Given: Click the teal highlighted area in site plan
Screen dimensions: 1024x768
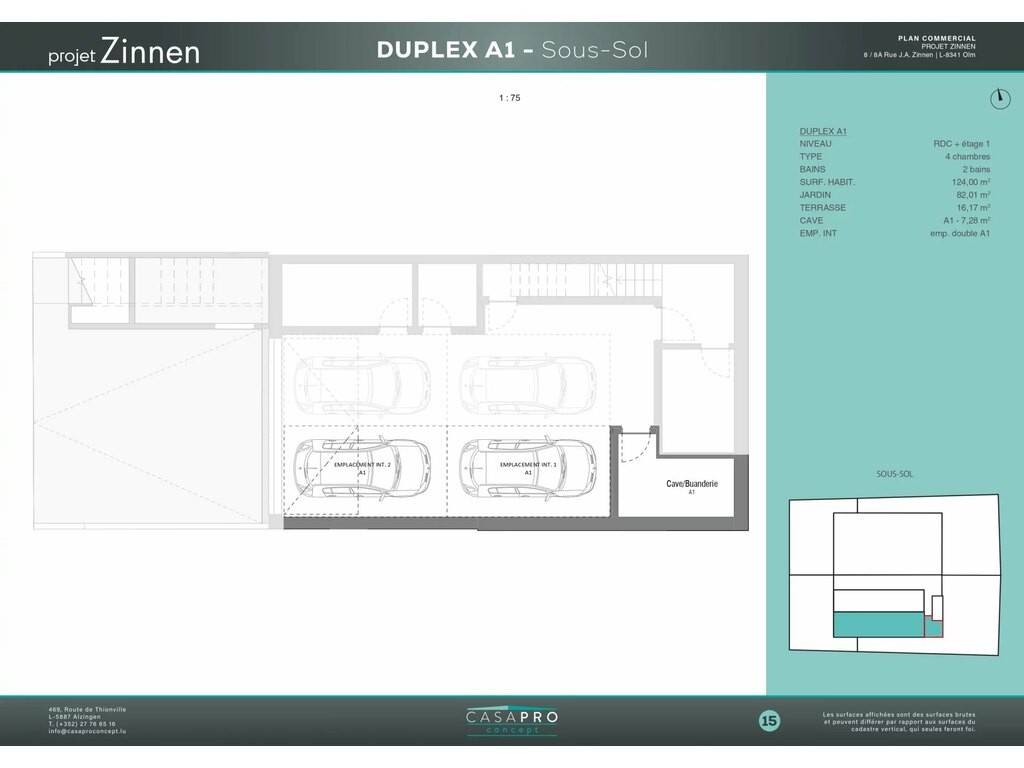Looking at the screenshot, I should click(879, 626).
